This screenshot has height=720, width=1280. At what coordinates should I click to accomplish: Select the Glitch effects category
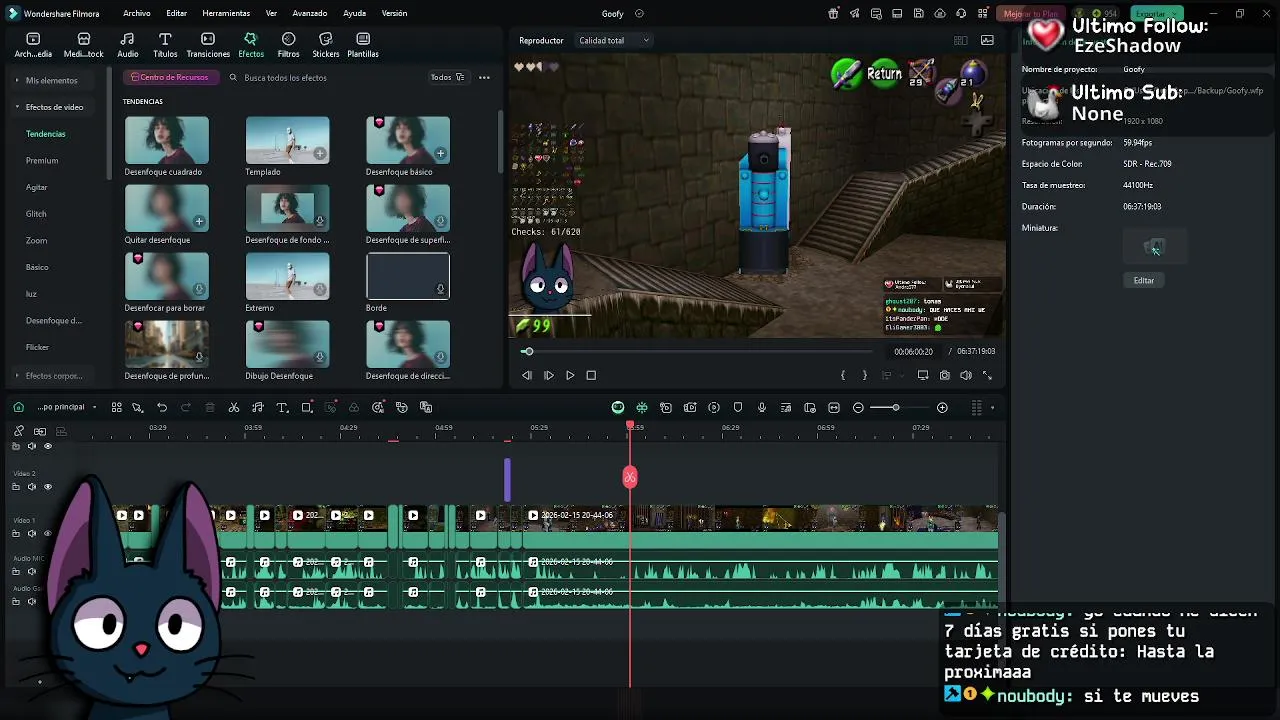(36, 214)
